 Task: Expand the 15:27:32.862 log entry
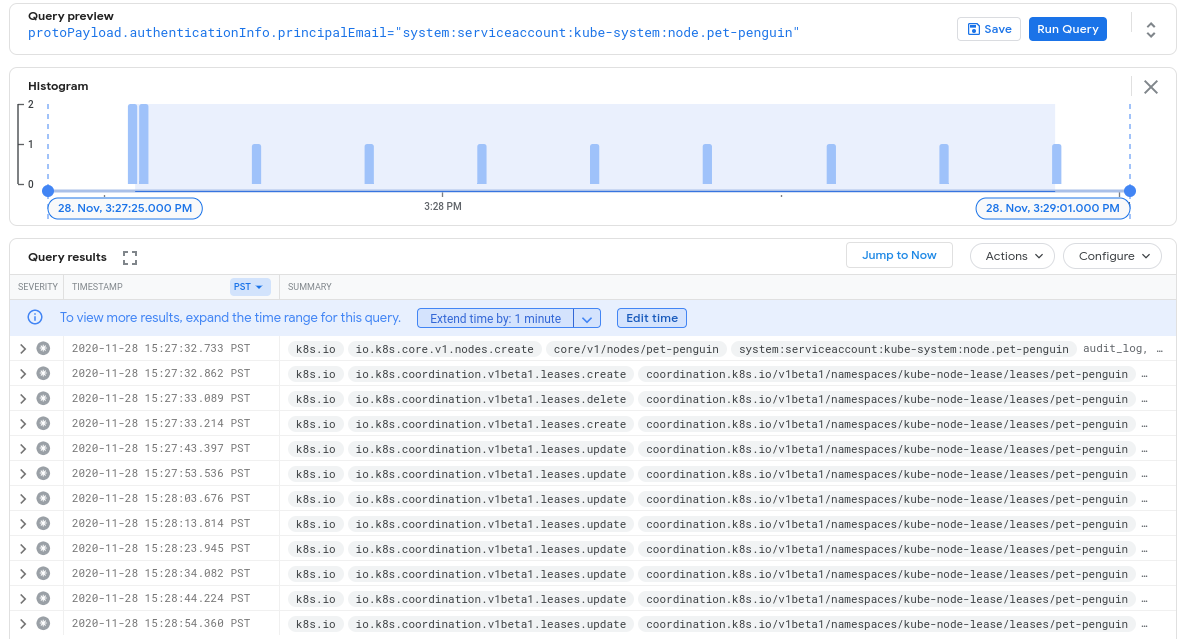coord(23,374)
